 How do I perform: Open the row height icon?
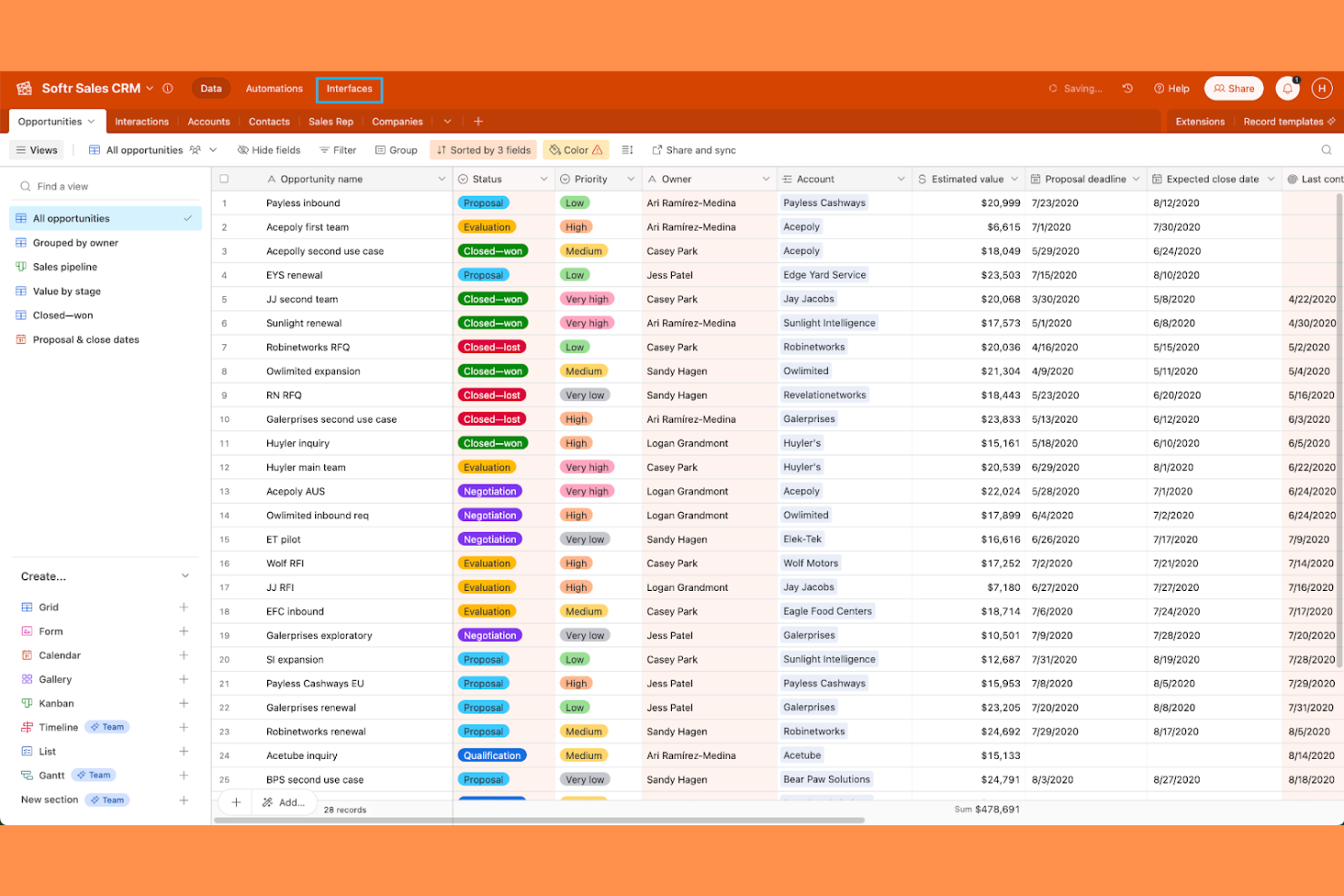pos(628,150)
